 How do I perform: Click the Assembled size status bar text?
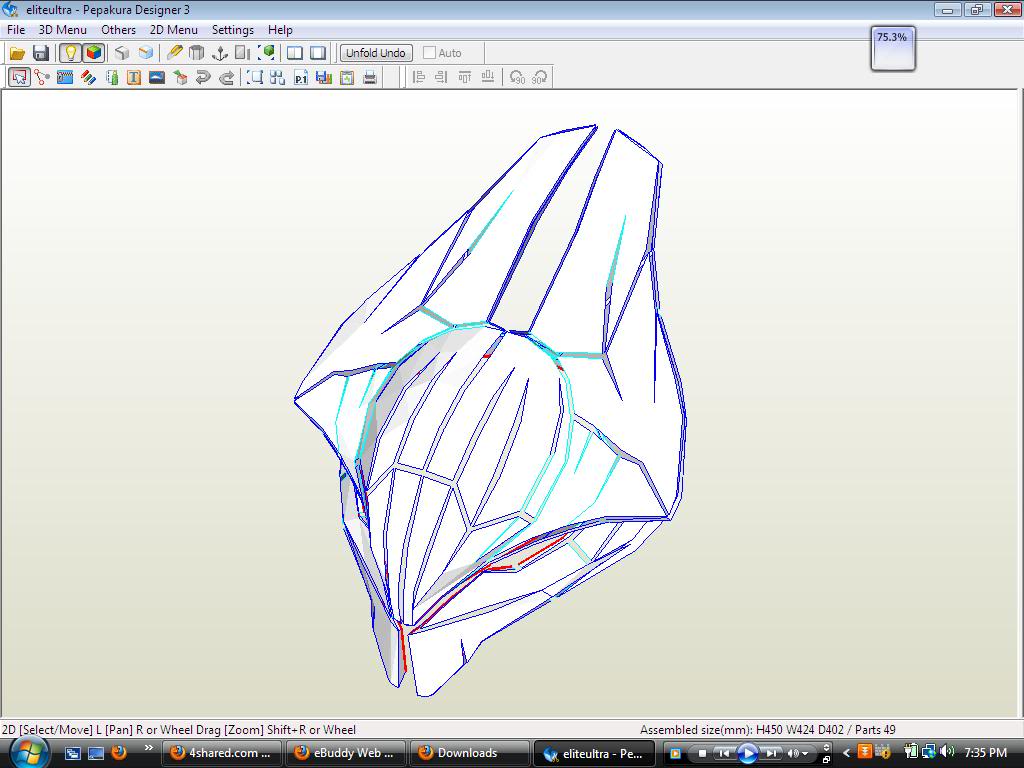[767, 729]
